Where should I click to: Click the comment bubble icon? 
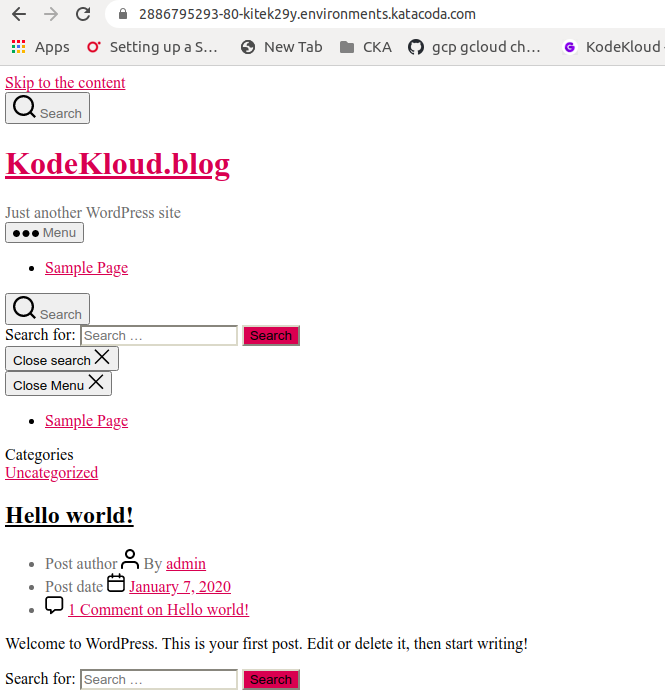point(54,606)
